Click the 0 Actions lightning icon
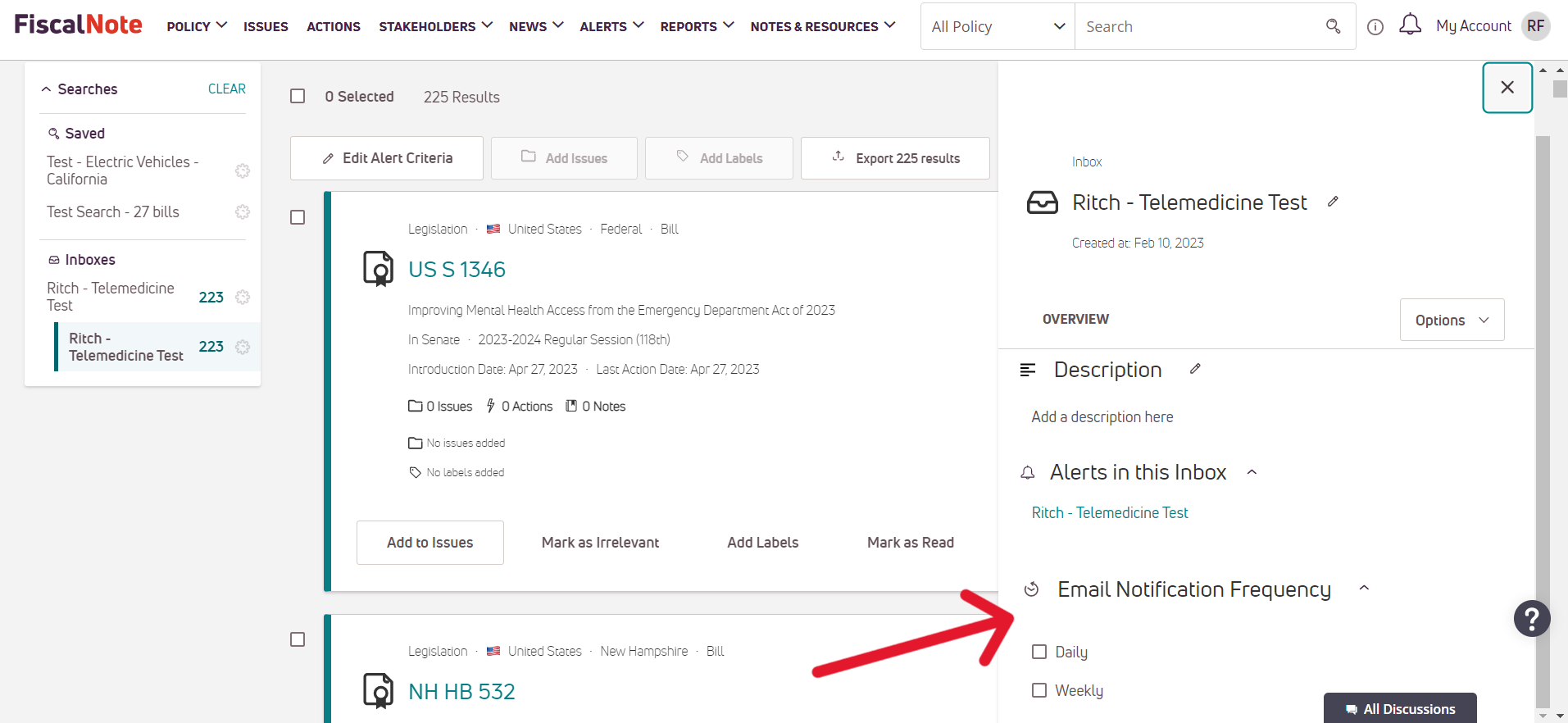The height and width of the screenshot is (723, 1568). pos(491,406)
